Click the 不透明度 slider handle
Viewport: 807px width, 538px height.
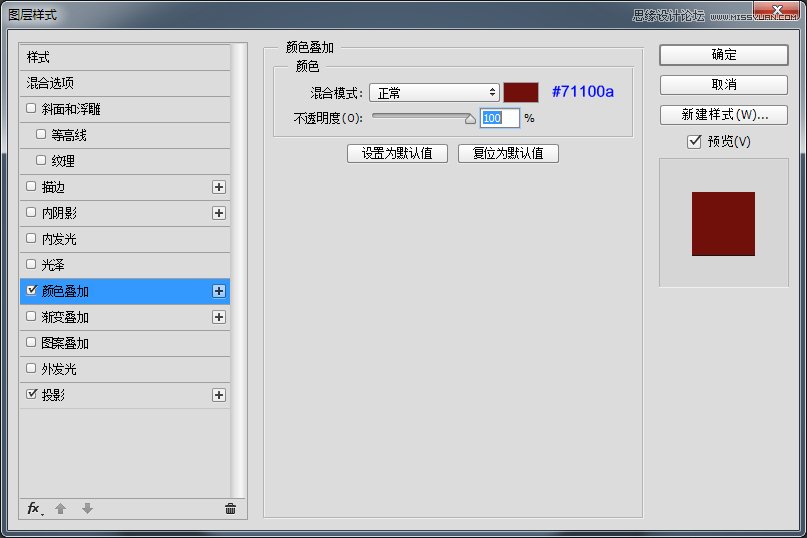click(470, 119)
